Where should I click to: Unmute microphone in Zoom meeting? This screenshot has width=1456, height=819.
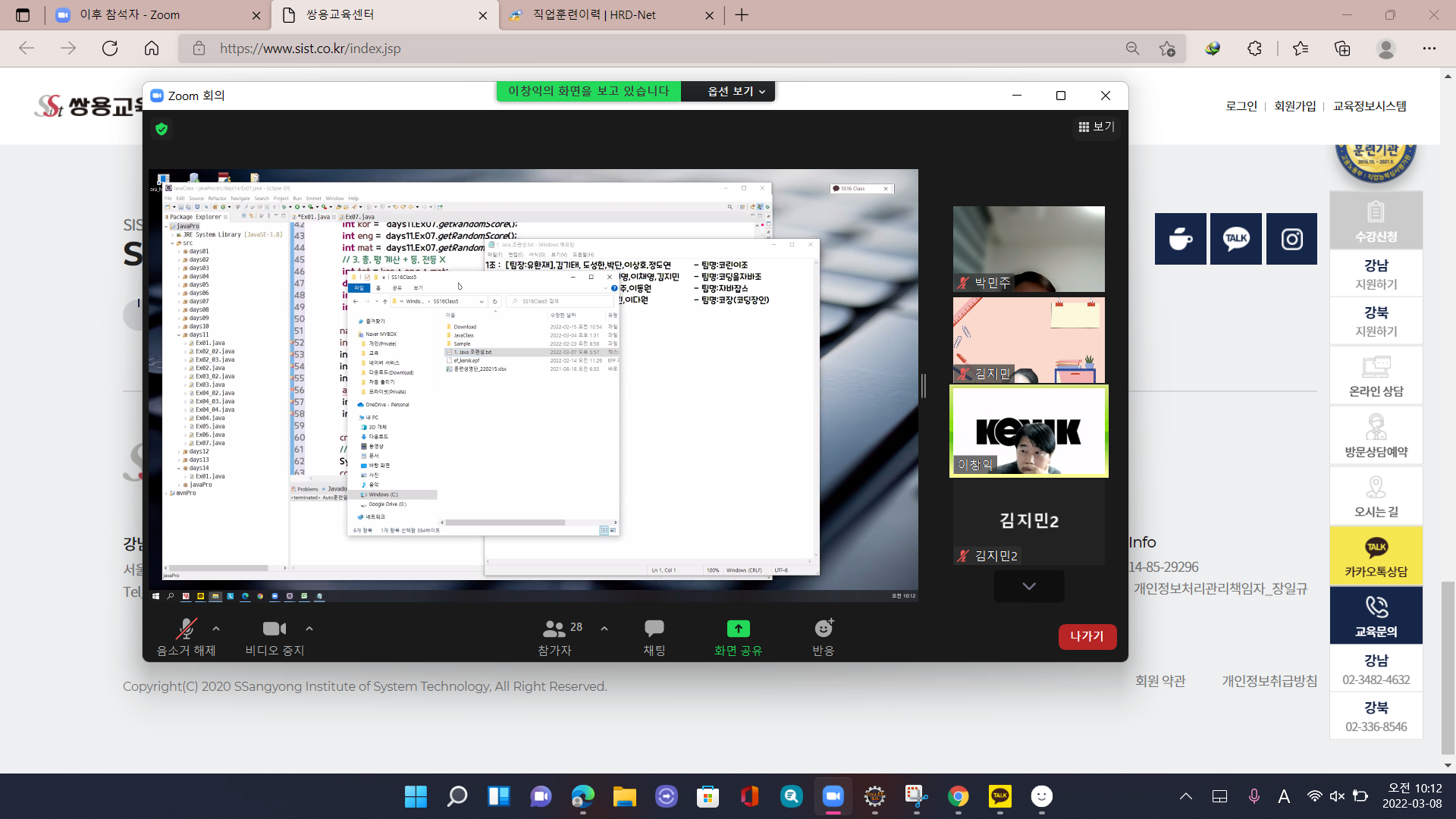186,637
